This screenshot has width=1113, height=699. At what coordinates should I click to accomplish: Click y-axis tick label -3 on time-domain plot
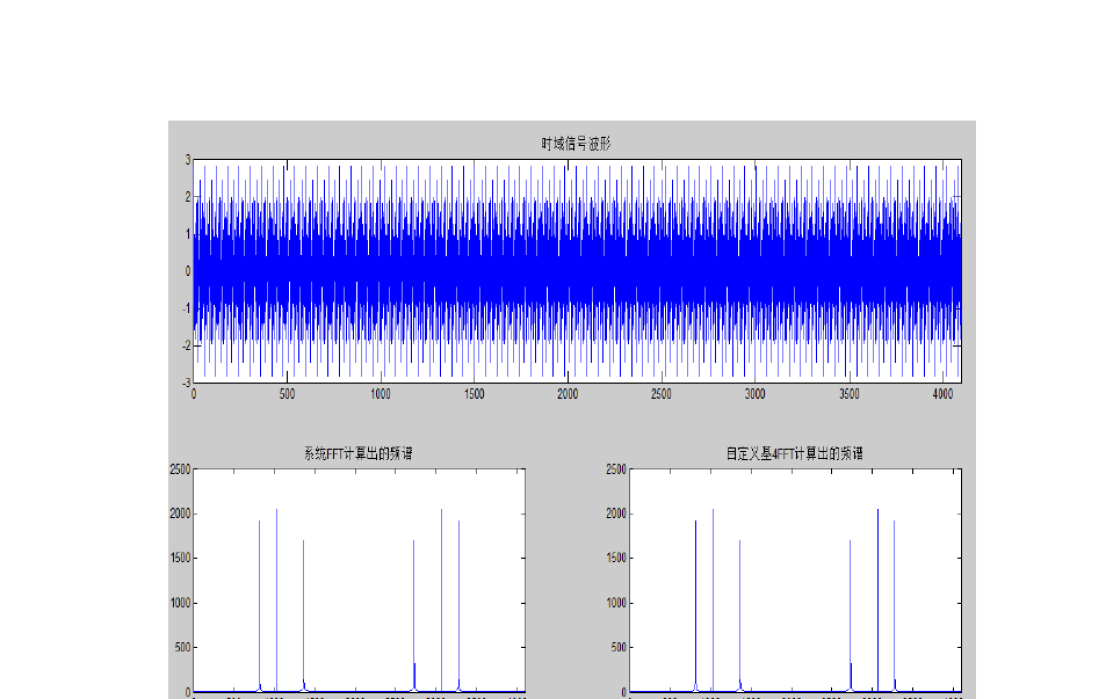click(x=184, y=383)
